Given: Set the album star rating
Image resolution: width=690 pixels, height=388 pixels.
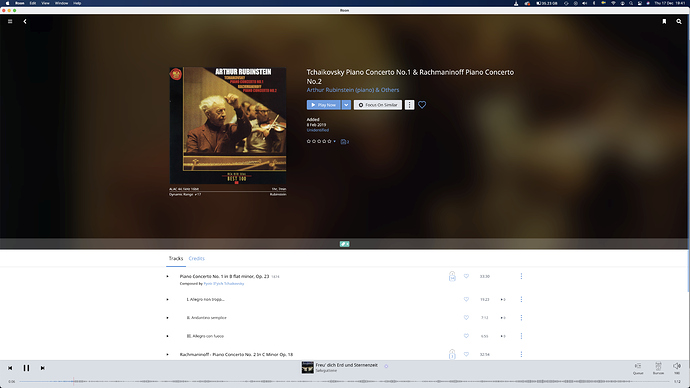Looking at the screenshot, I should click(x=319, y=141).
